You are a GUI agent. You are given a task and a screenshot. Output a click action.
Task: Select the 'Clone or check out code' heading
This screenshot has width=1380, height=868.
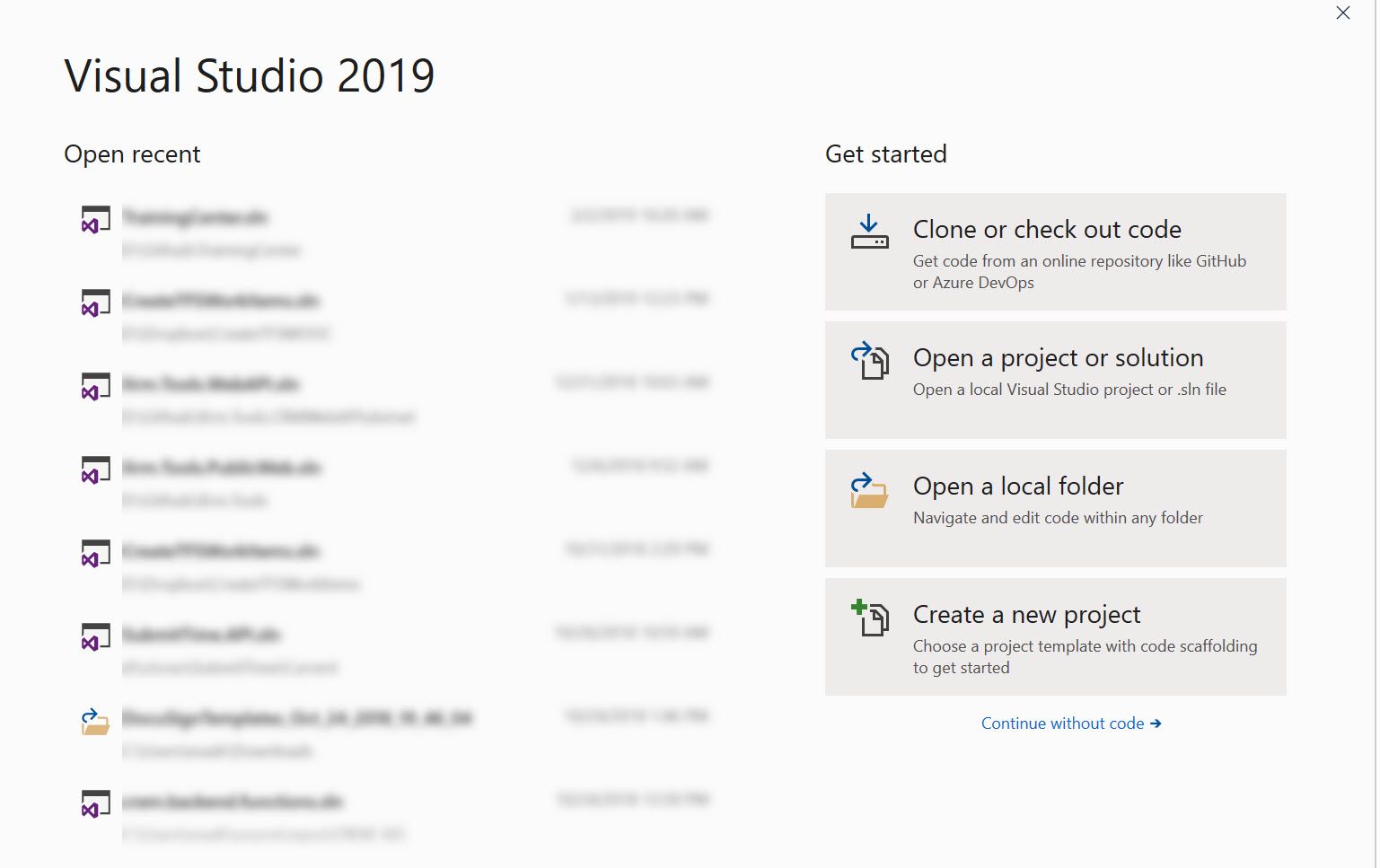click(x=1047, y=230)
